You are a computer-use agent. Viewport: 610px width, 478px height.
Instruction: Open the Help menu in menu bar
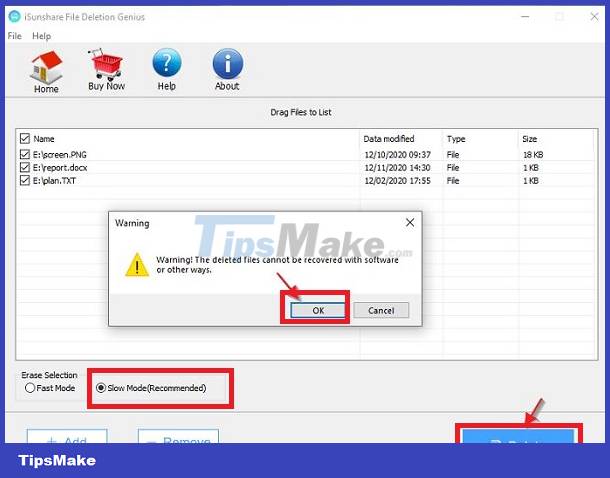pyautogui.click(x=41, y=36)
